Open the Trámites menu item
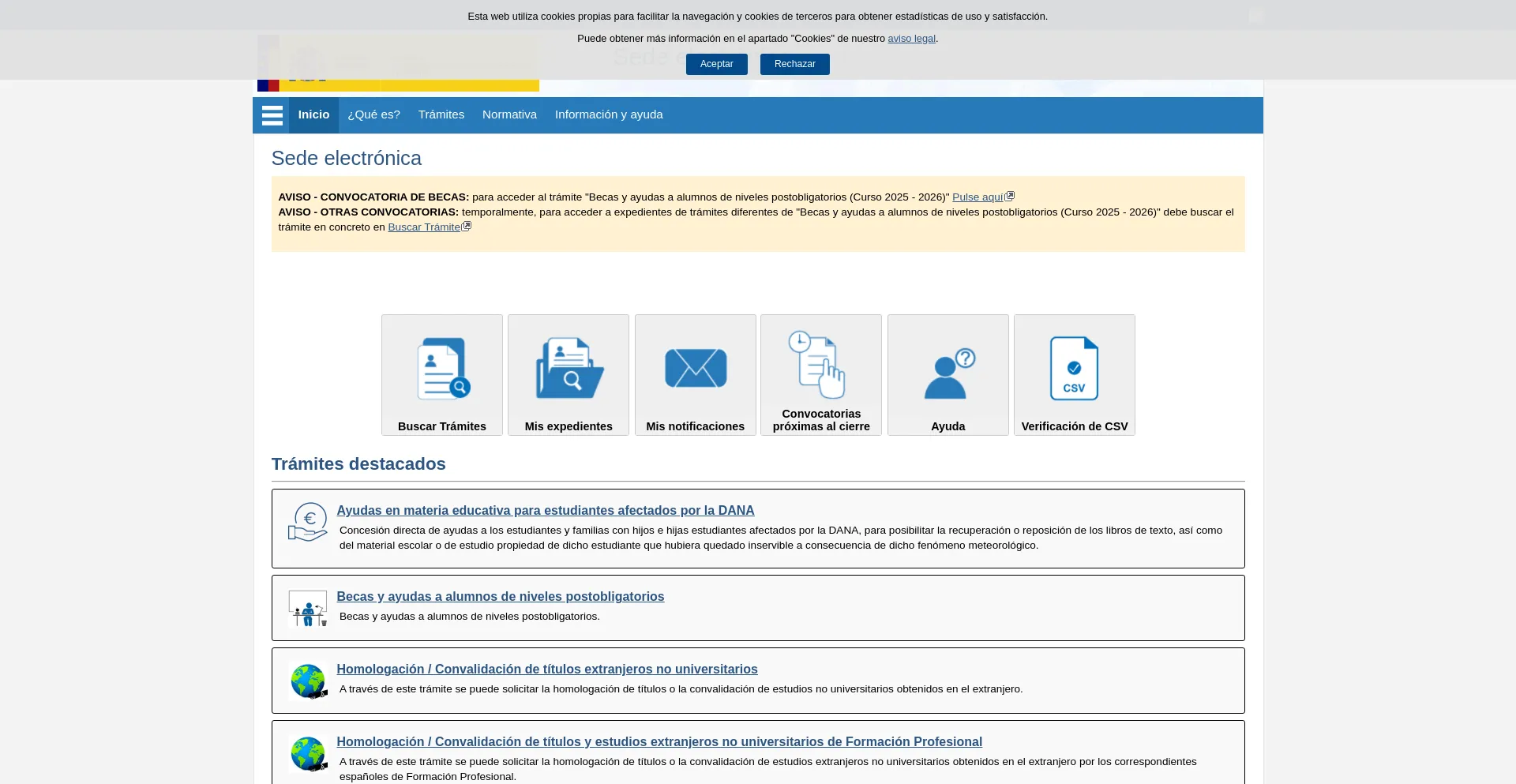This screenshot has height=784, width=1516. point(441,114)
